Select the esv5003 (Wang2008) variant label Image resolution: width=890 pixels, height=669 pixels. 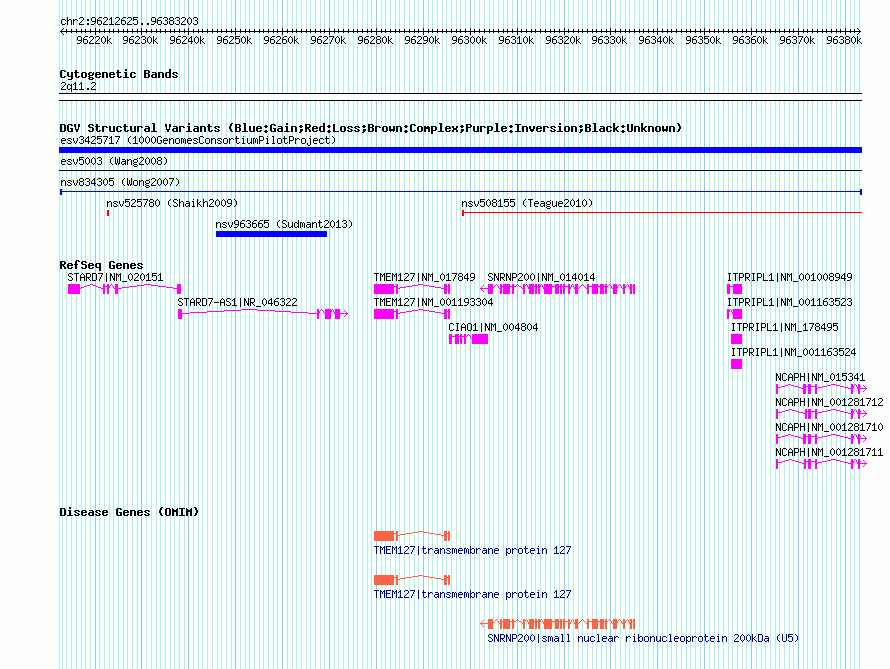[x=114, y=161]
